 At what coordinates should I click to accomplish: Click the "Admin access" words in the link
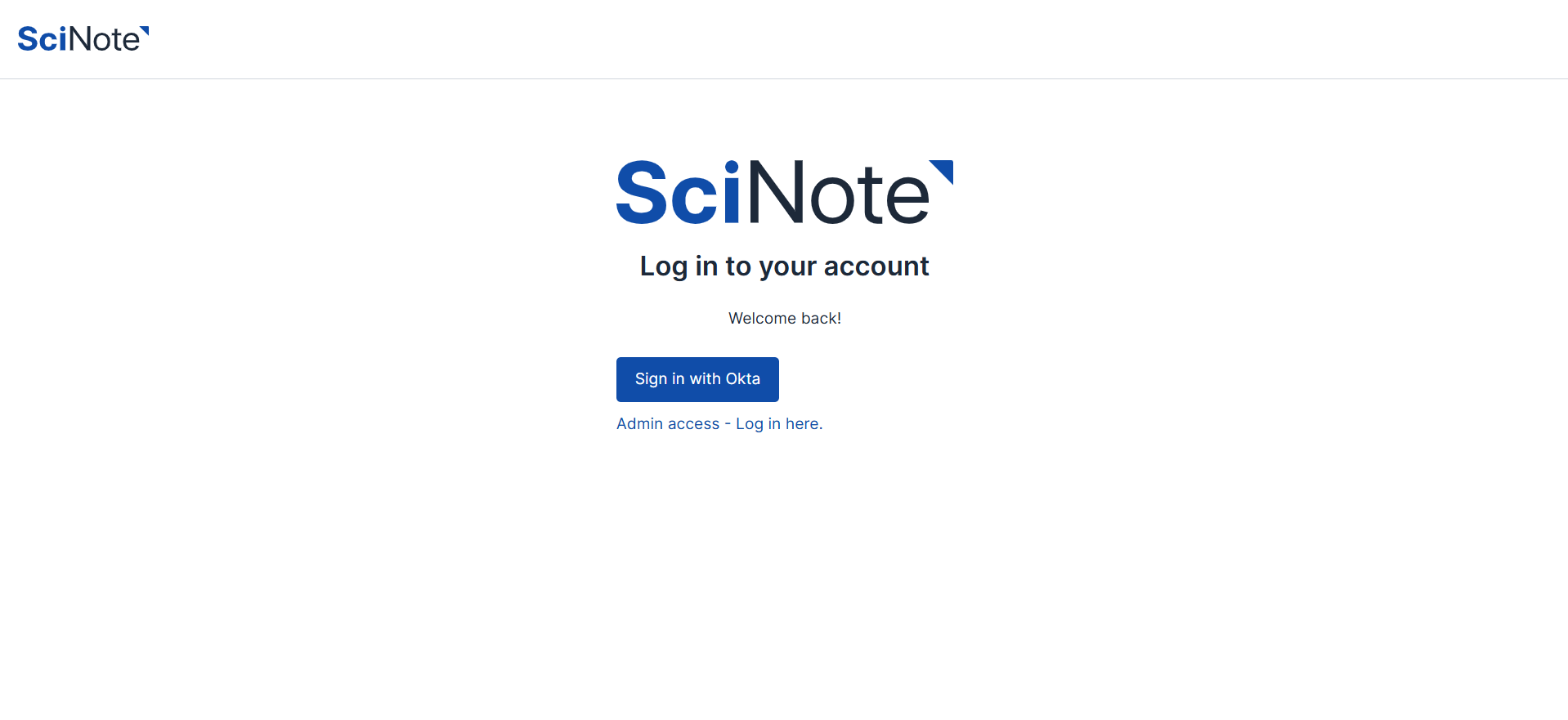click(667, 424)
